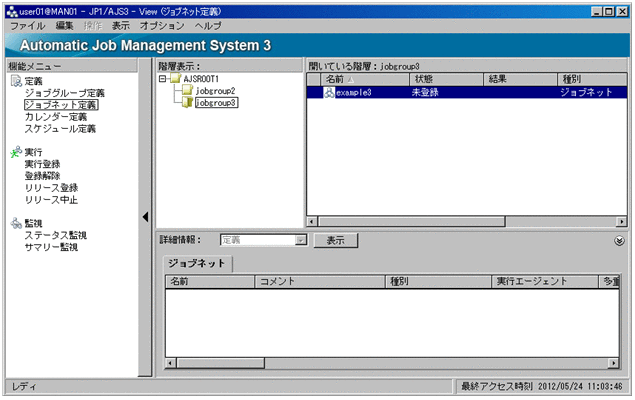The image size is (635, 400).
Task: Sort list by 種別 column in top list
Action: coord(592,79)
